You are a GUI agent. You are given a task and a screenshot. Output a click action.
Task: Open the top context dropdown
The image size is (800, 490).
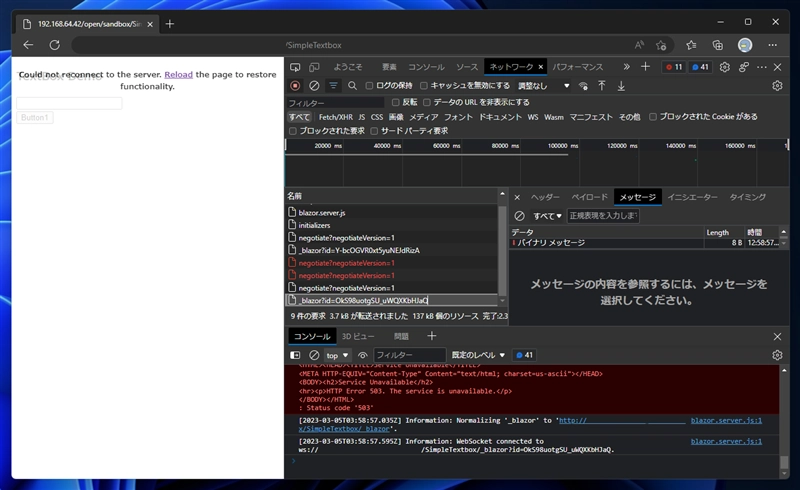337,355
